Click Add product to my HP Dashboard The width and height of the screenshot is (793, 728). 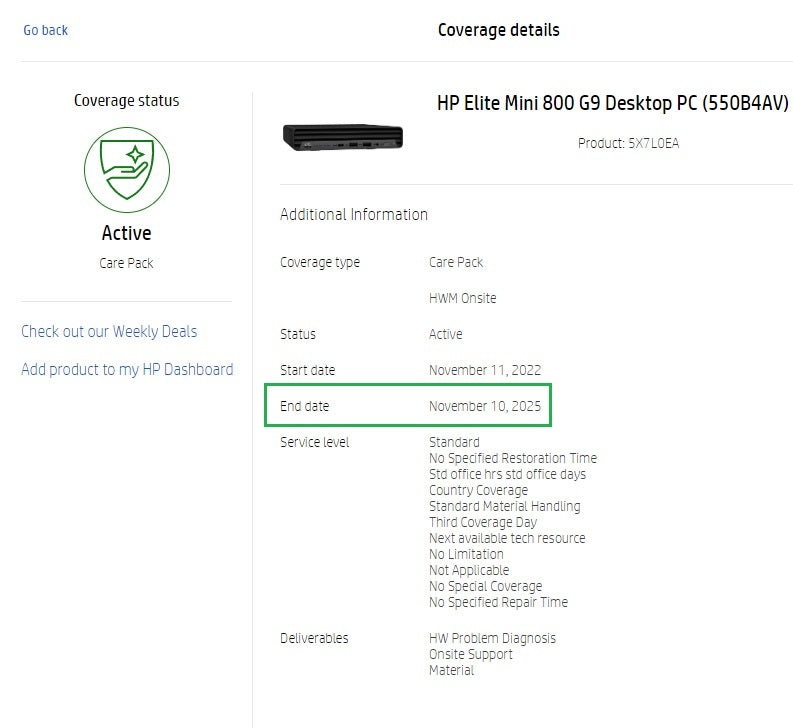(127, 370)
